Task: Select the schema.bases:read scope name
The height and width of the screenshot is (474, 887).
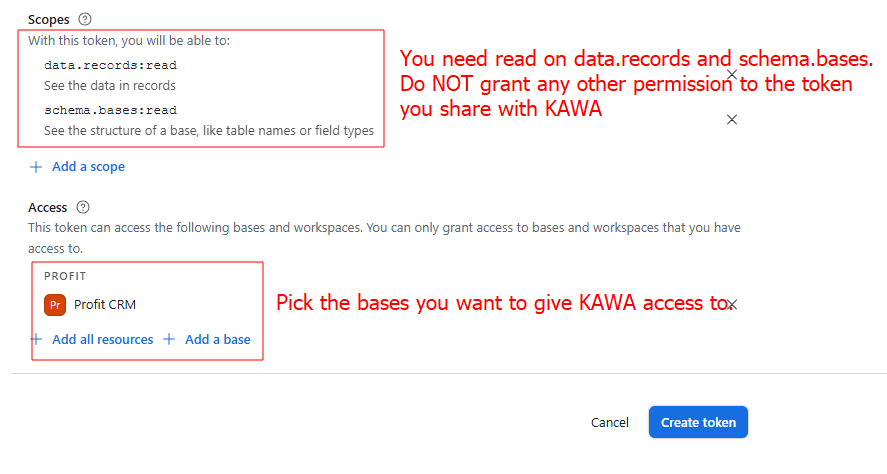Action: coord(110,110)
